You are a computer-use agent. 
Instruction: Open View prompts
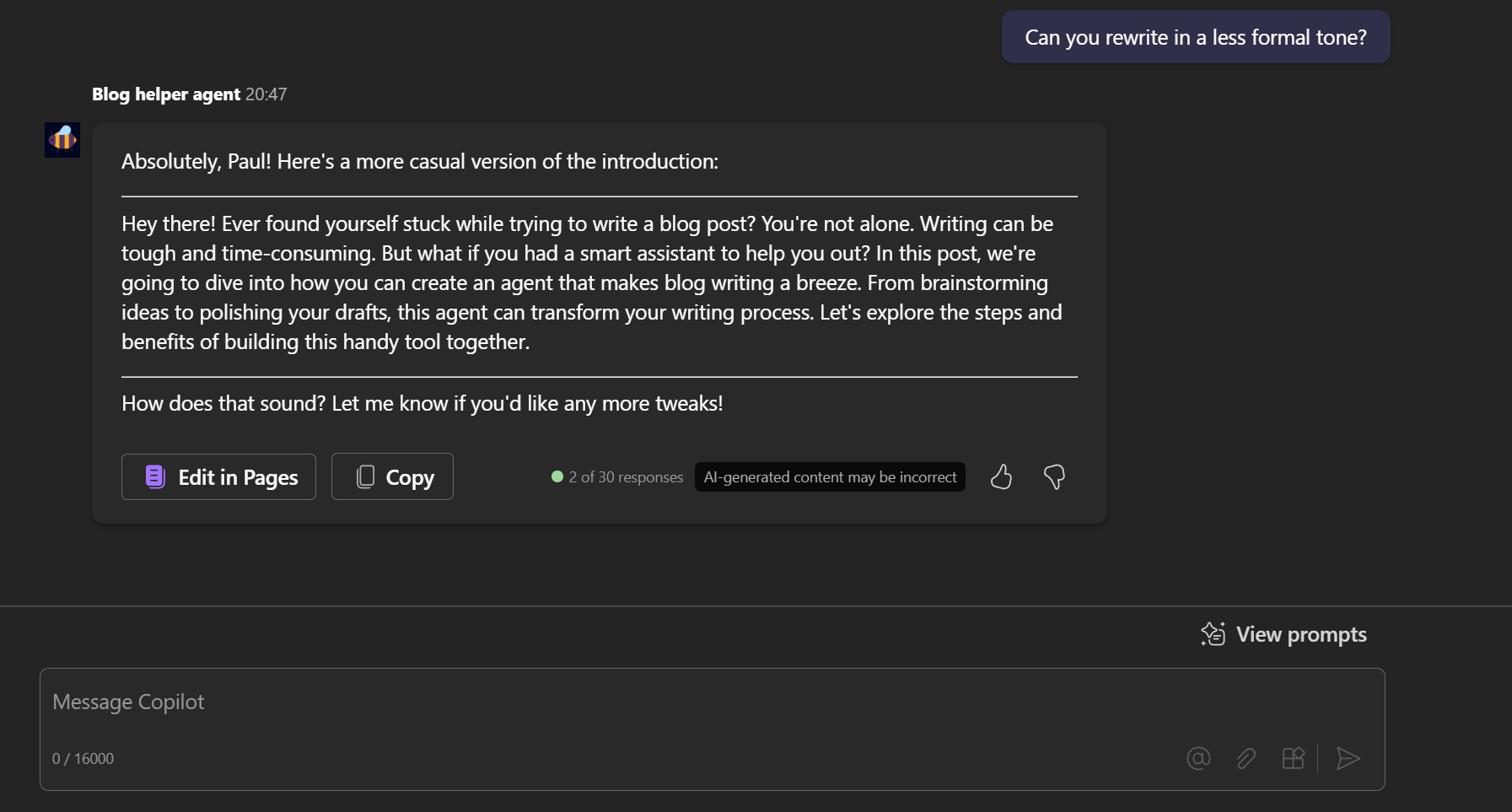tap(1300, 634)
